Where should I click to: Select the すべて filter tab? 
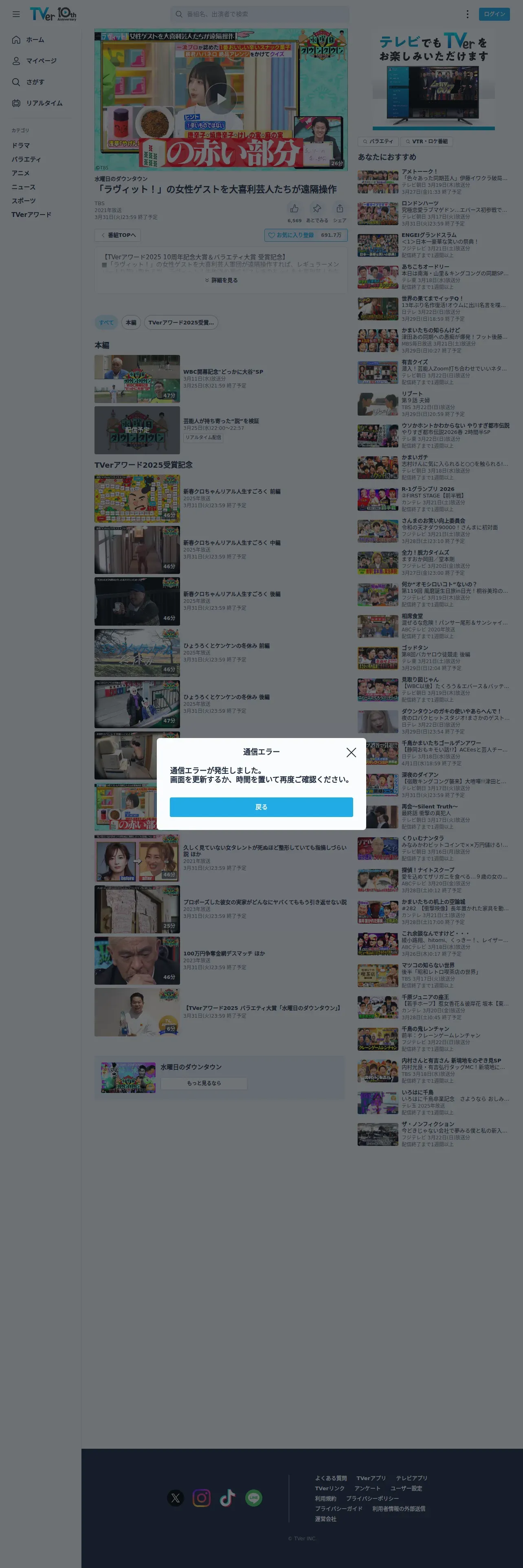107,323
